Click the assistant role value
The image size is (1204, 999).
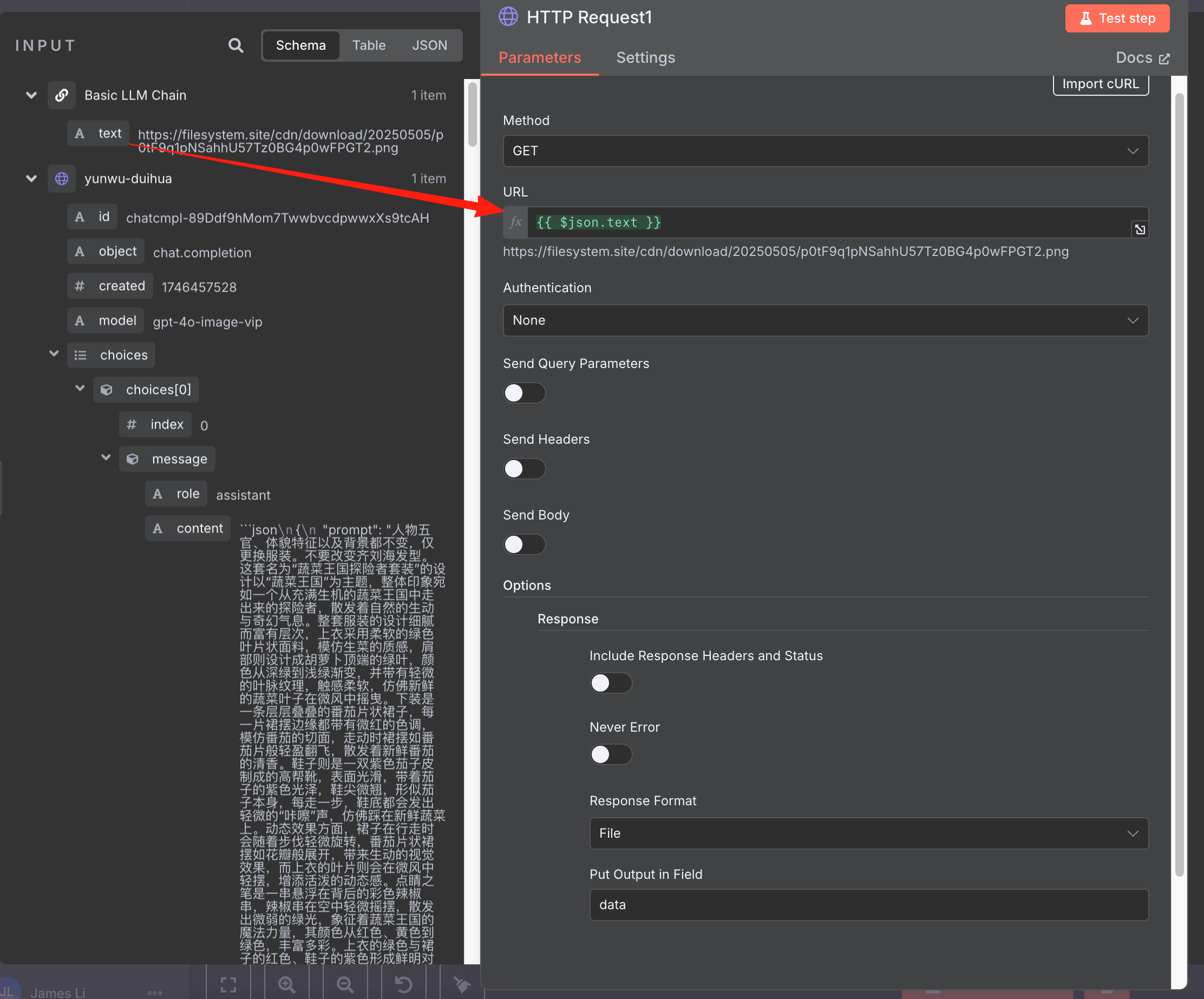243,495
